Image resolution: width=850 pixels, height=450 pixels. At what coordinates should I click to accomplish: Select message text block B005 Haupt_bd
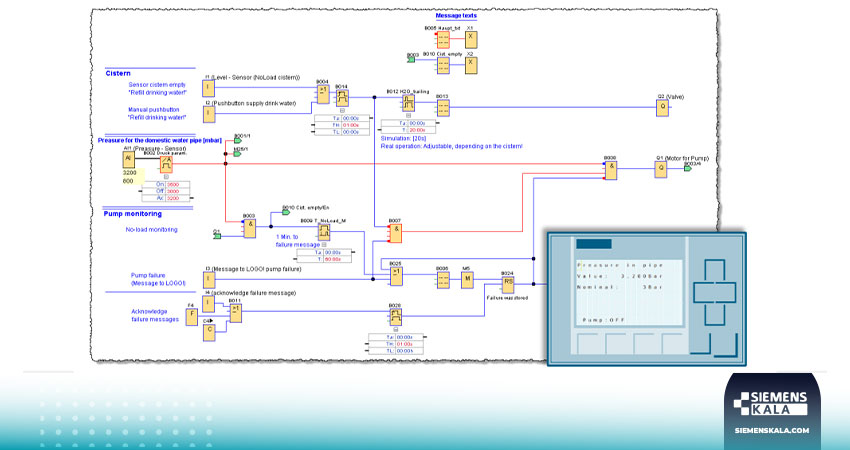[443, 40]
